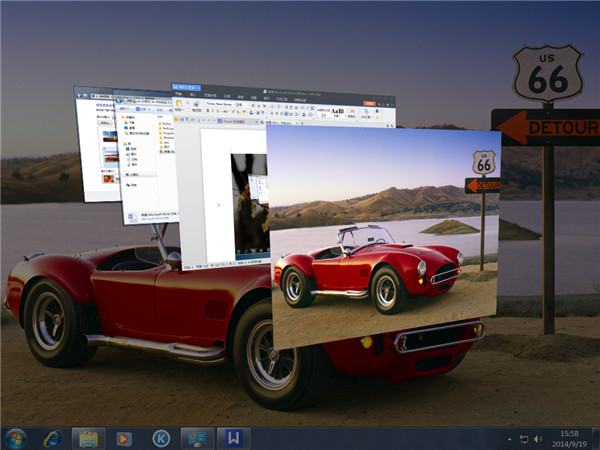Select the front desktop preview with red car

pyautogui.click(x=385, y=235)
